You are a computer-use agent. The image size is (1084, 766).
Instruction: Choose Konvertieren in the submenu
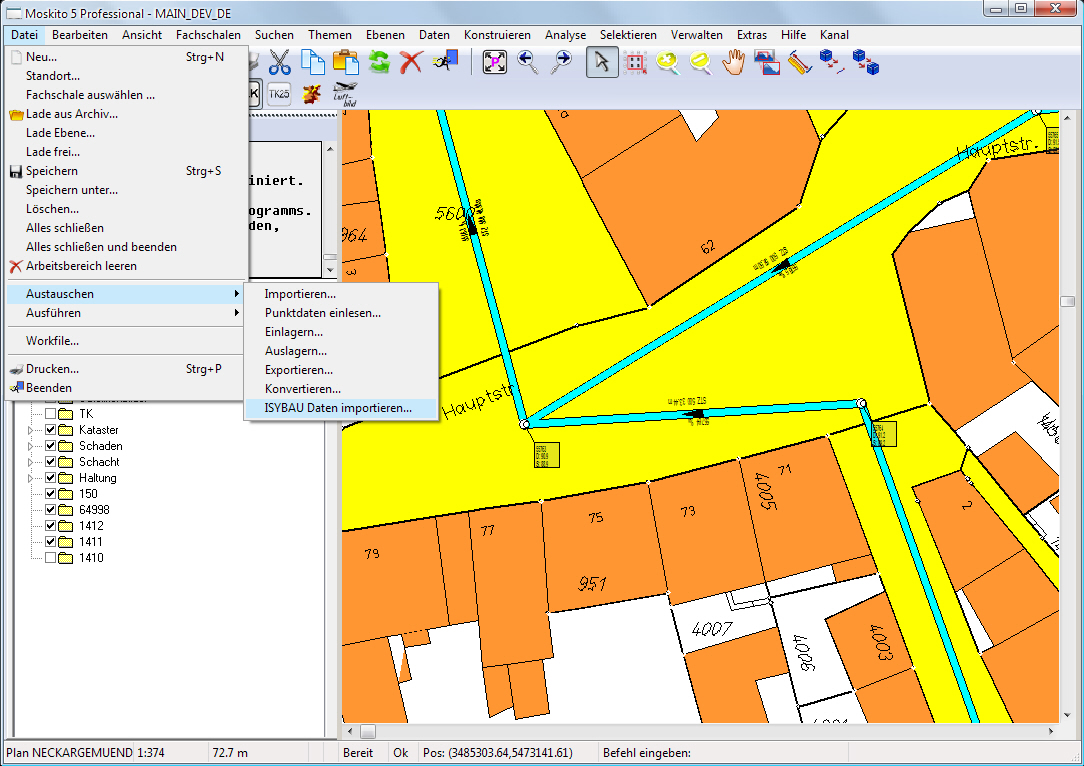[341, 389]
